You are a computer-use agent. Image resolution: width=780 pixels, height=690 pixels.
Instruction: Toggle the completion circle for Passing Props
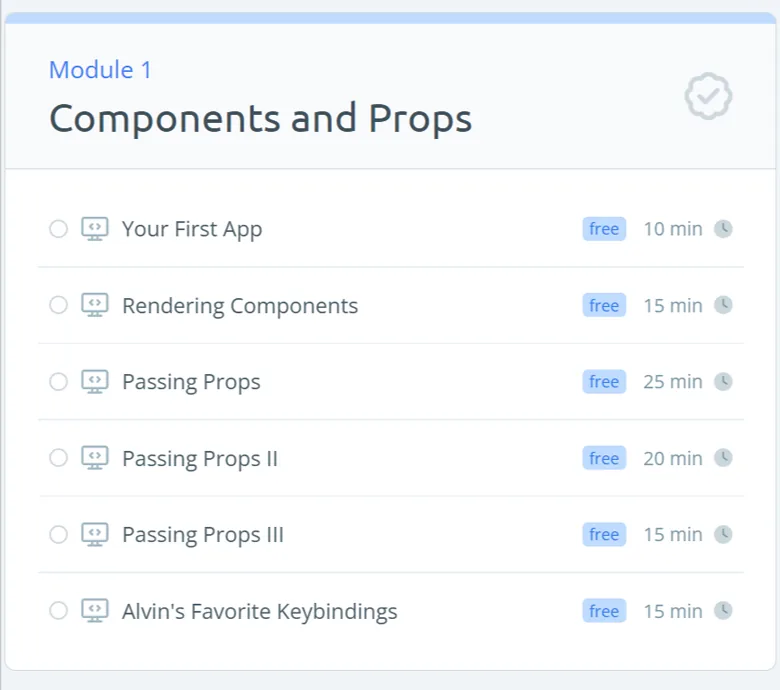point(58,382)
